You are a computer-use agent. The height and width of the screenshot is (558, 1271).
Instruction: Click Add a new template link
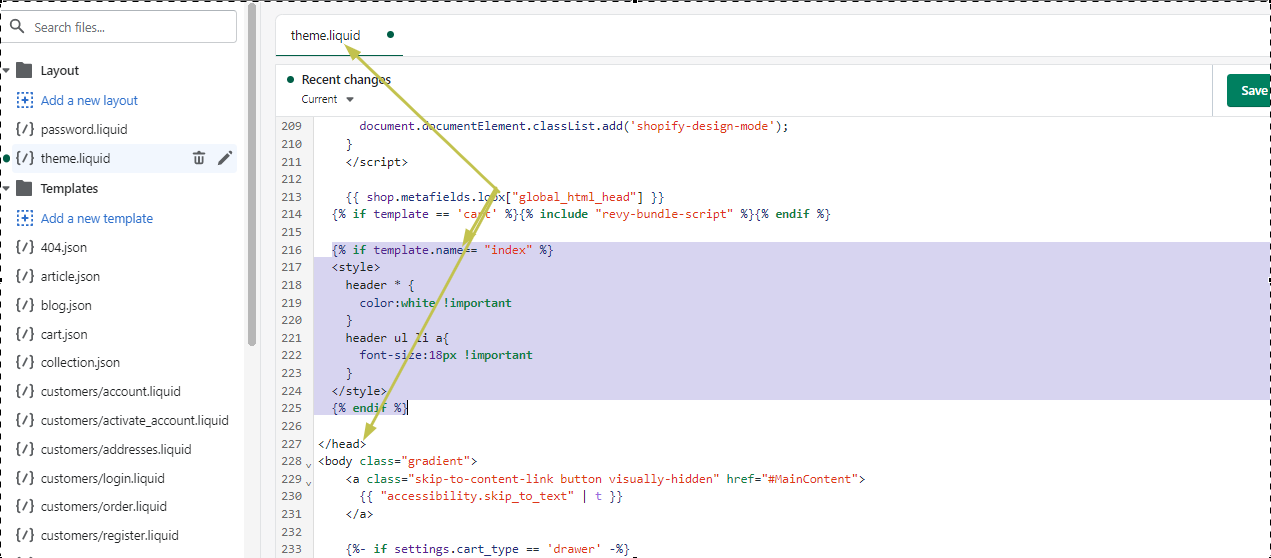point(97,218)
